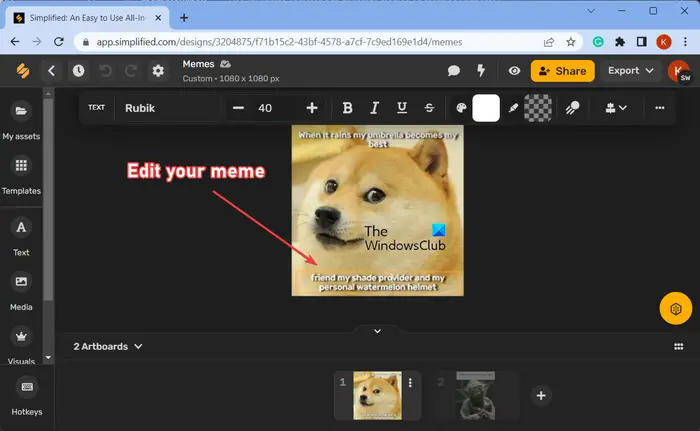Select bottom meme caption text
The width and height of the screenshot is (700, 431).
[x=378, y=282]
